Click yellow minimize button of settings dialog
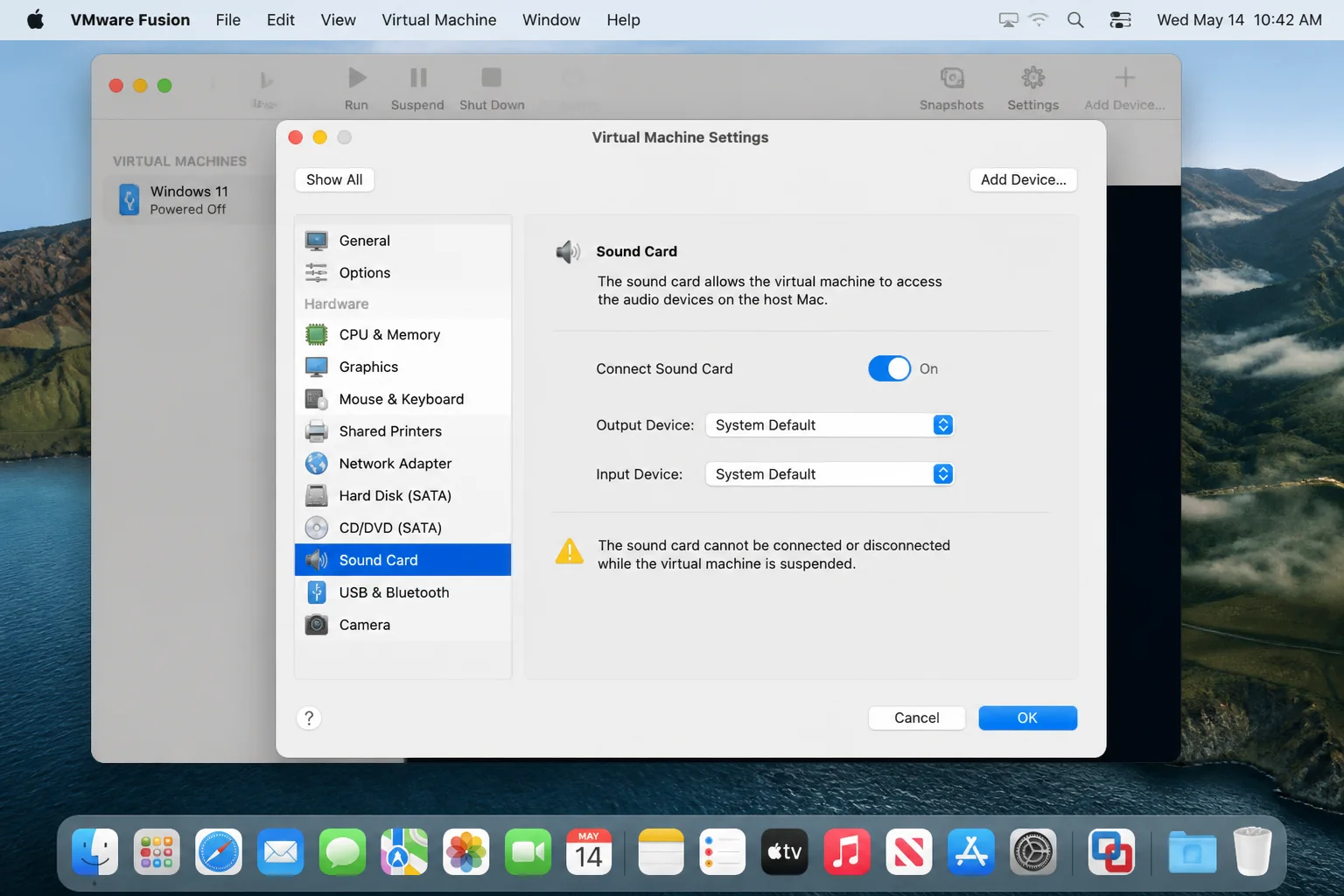 coord(319,137)
